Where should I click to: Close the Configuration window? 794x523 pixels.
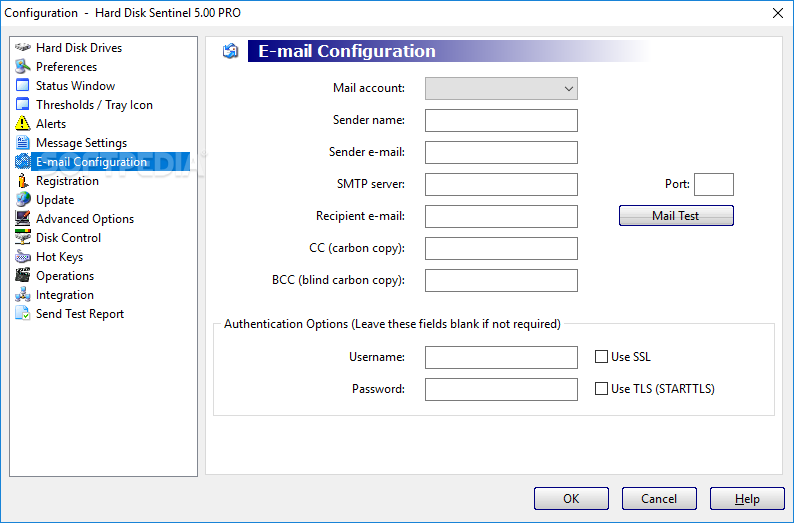pyautogui.click(x=778, y=13)
